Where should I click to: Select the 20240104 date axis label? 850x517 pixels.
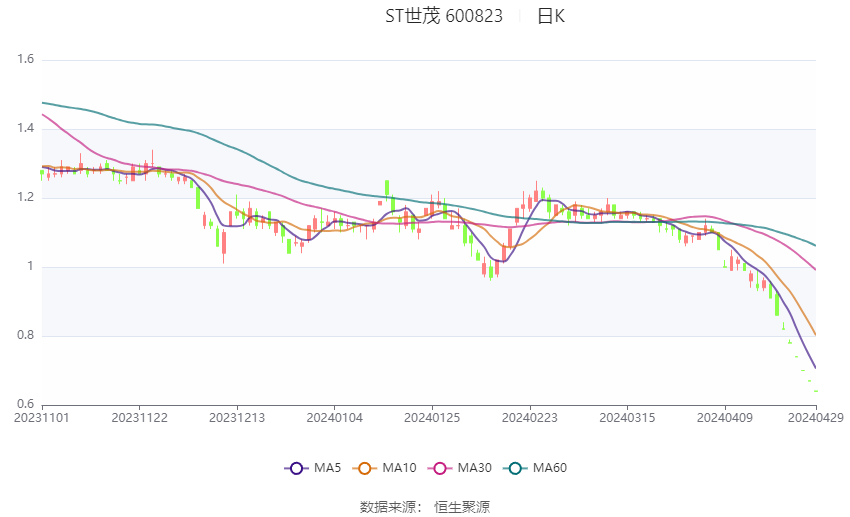point(334,418)
